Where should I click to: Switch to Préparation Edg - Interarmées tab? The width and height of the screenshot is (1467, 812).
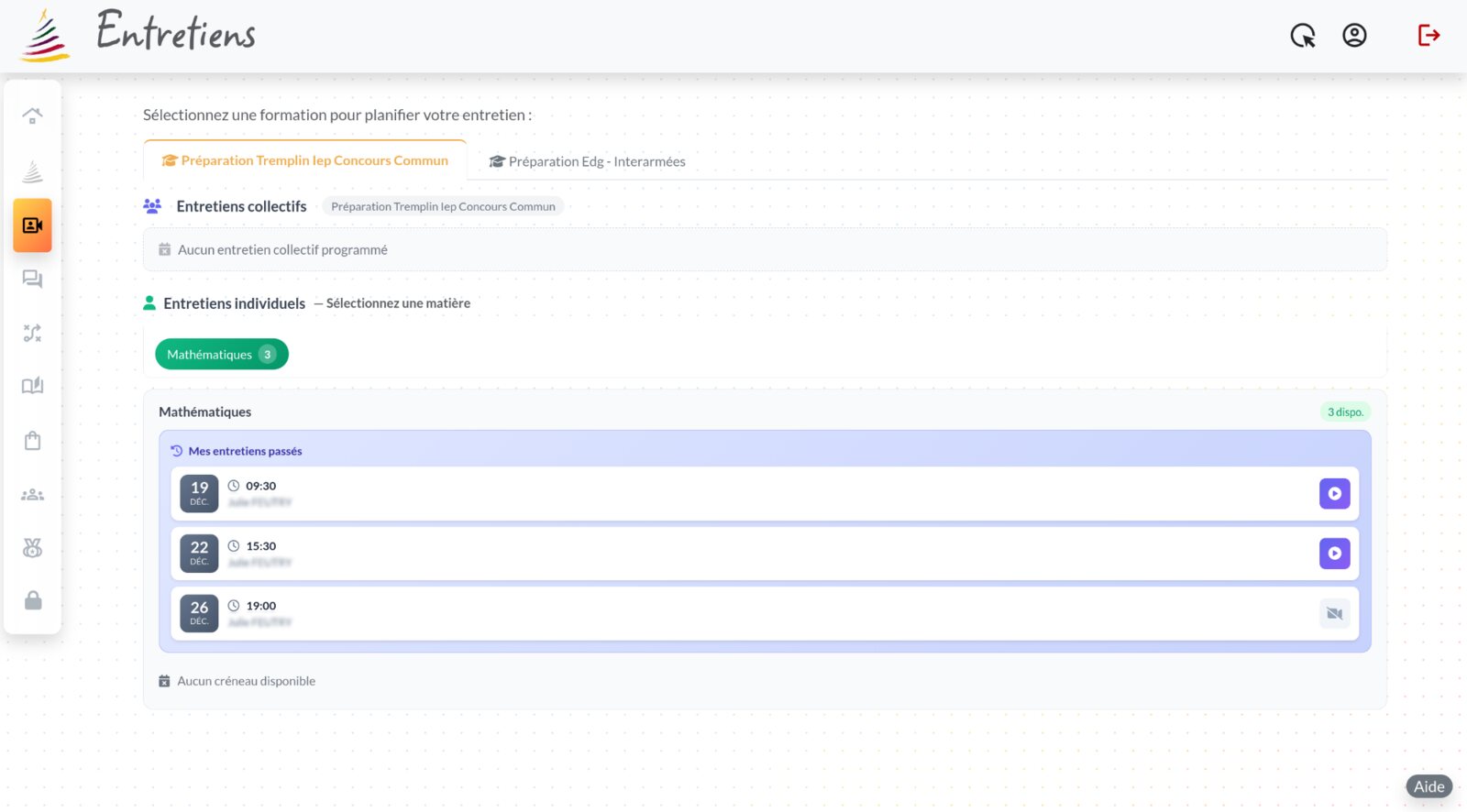(588, 161)
